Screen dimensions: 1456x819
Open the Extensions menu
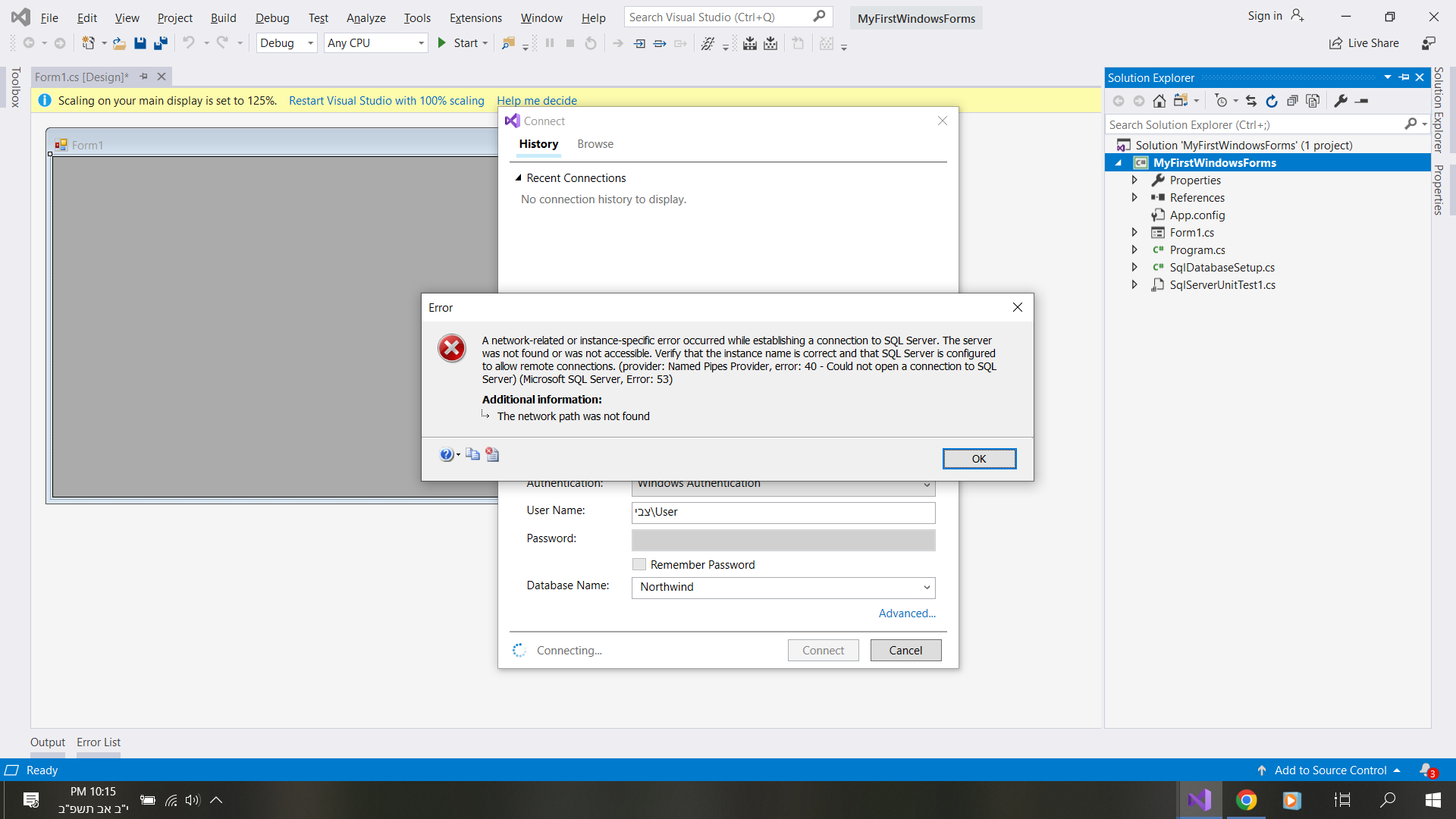(x=475, y=17)
